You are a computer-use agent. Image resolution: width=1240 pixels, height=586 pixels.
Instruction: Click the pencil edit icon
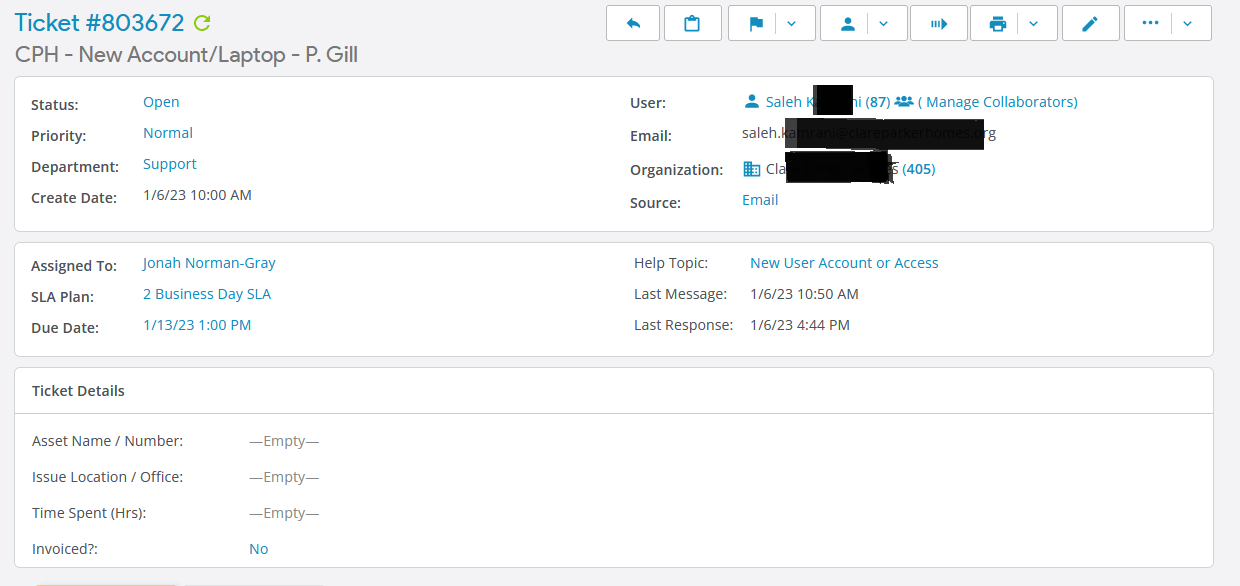point(1090,24)
